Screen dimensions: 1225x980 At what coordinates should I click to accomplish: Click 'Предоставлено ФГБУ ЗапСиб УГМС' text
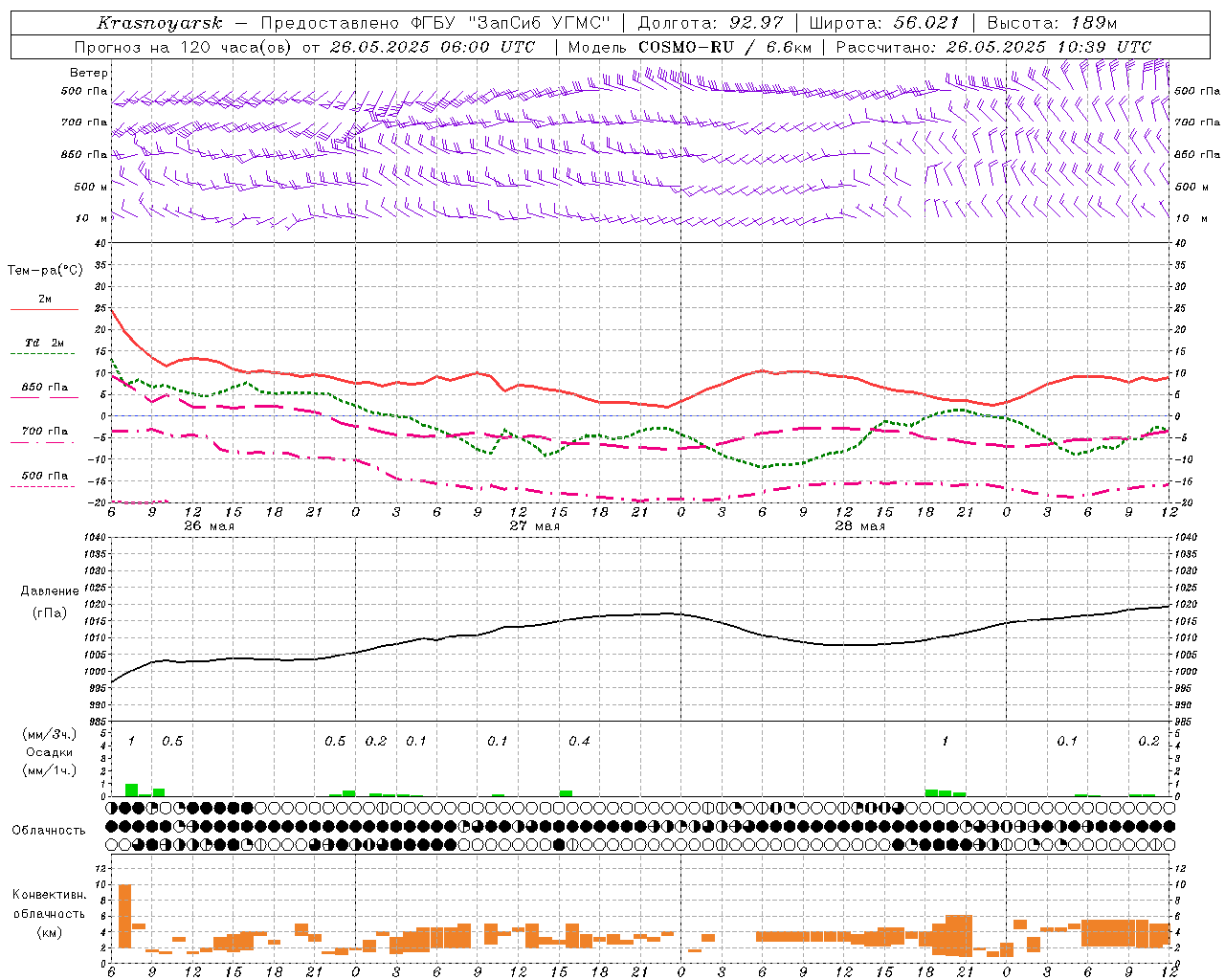pos(435,23)
